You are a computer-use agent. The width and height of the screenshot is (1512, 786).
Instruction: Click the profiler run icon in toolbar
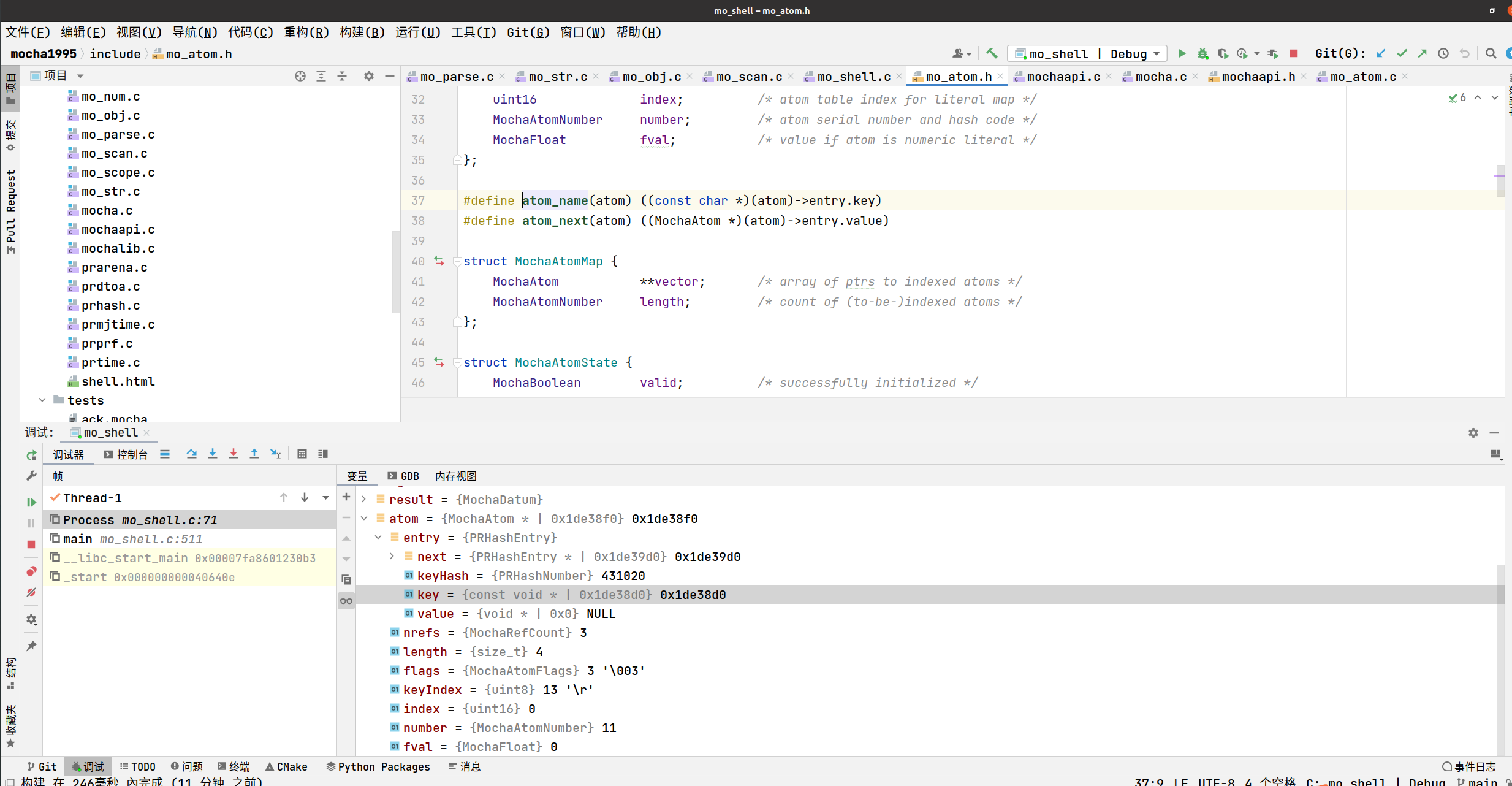point(1242,53)
